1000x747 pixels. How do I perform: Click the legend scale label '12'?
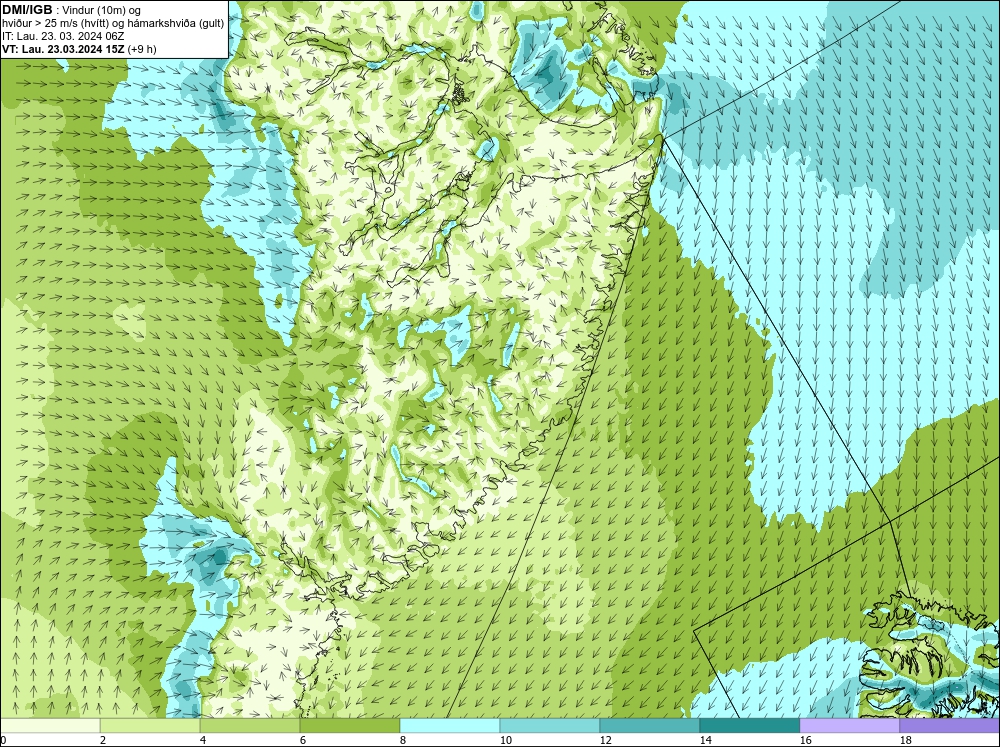coord(606,740)
